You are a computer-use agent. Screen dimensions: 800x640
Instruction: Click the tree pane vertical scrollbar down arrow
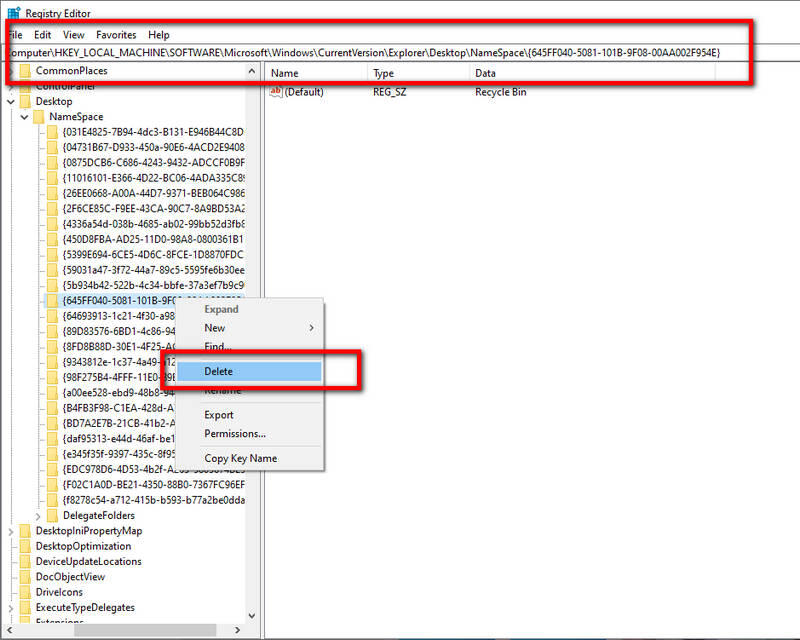(x=252, y=617)
